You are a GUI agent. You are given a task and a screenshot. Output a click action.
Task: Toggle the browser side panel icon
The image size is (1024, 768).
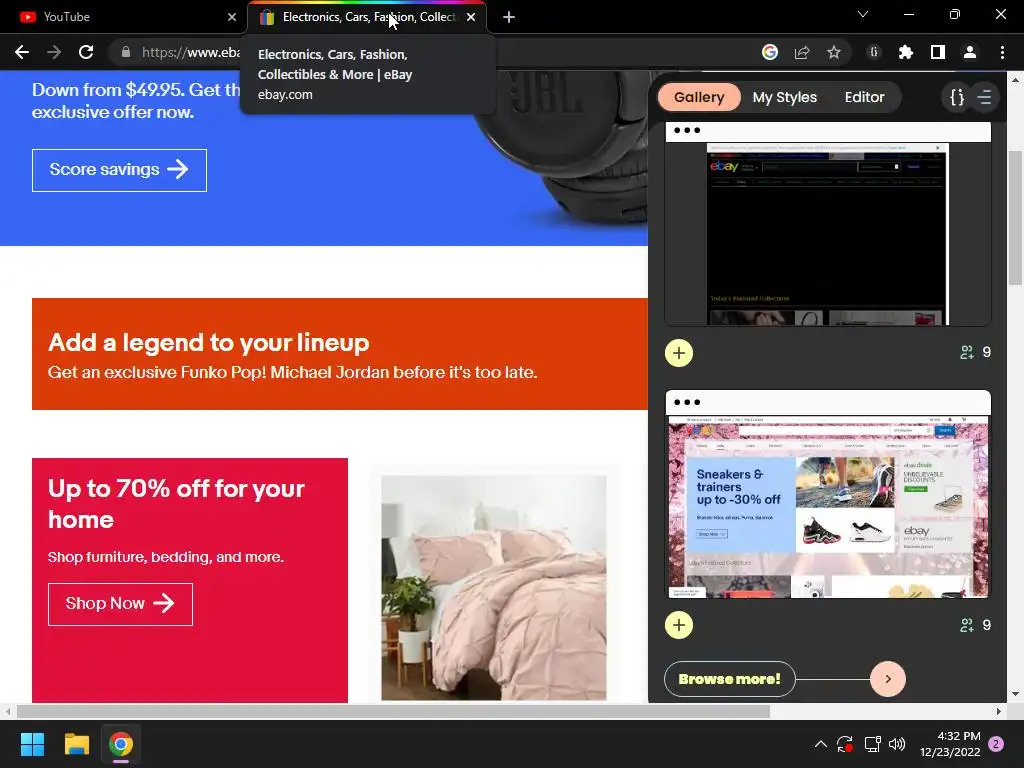pos(938,52)
